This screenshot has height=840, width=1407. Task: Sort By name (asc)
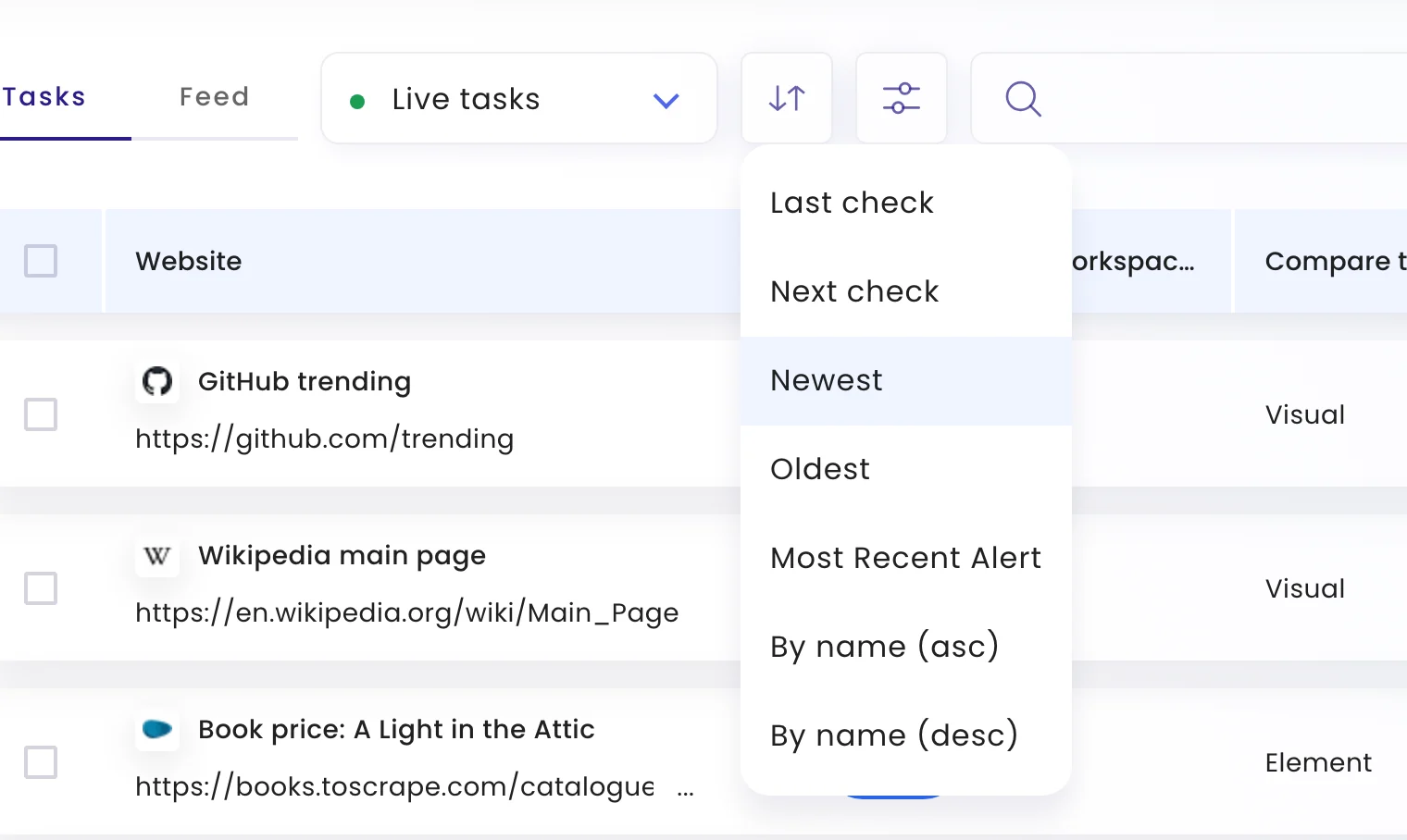click(906, 647)
